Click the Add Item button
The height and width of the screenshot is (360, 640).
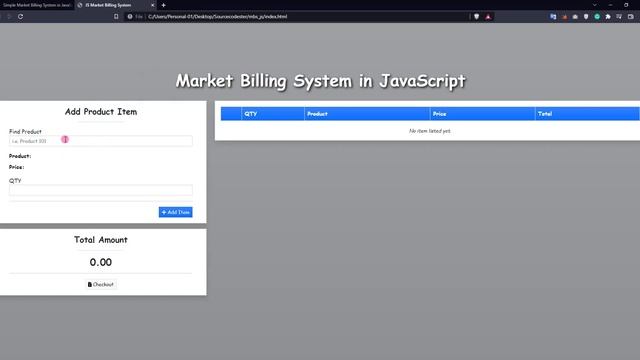click(176, 212)
